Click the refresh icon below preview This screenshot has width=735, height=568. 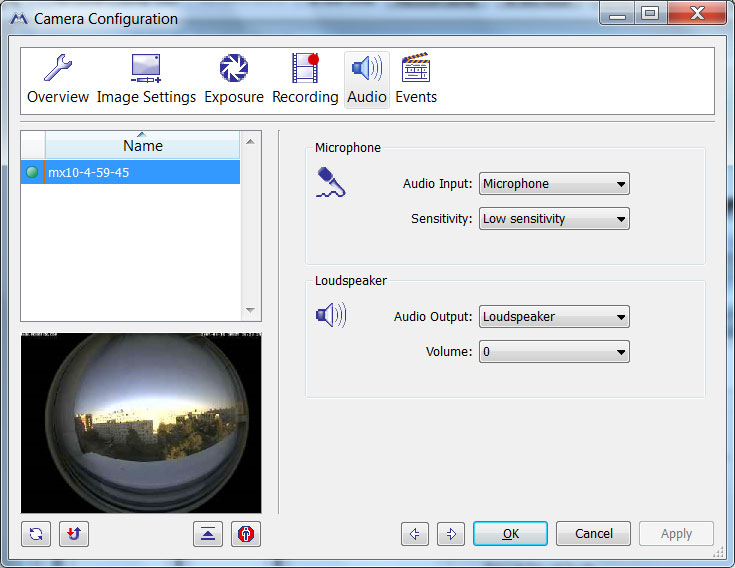(x=36, y=534)
